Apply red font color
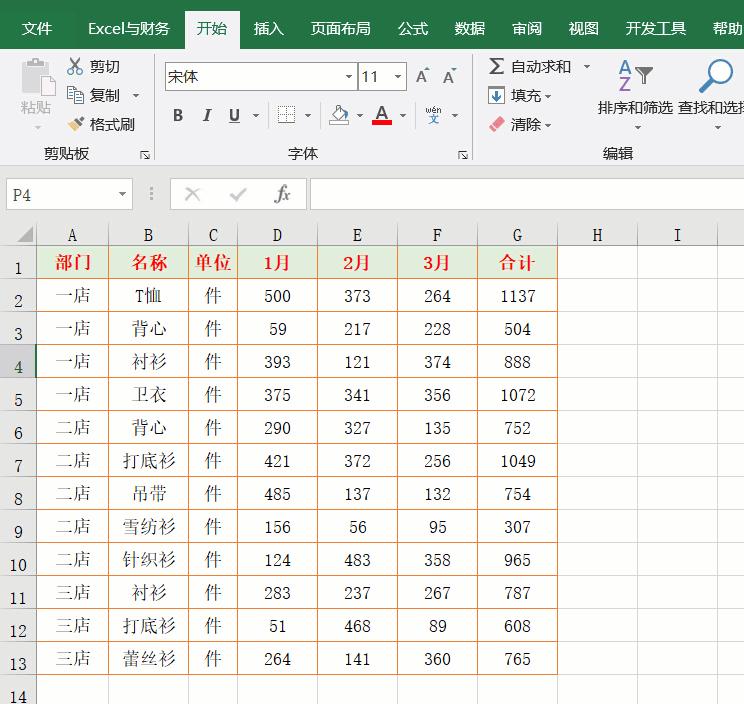 click(x=382, y=115)
